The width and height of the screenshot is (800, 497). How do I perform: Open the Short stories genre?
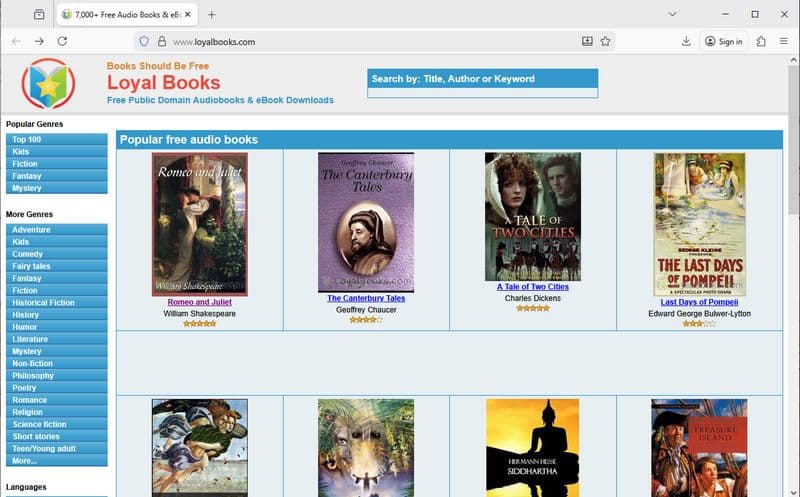57,436
